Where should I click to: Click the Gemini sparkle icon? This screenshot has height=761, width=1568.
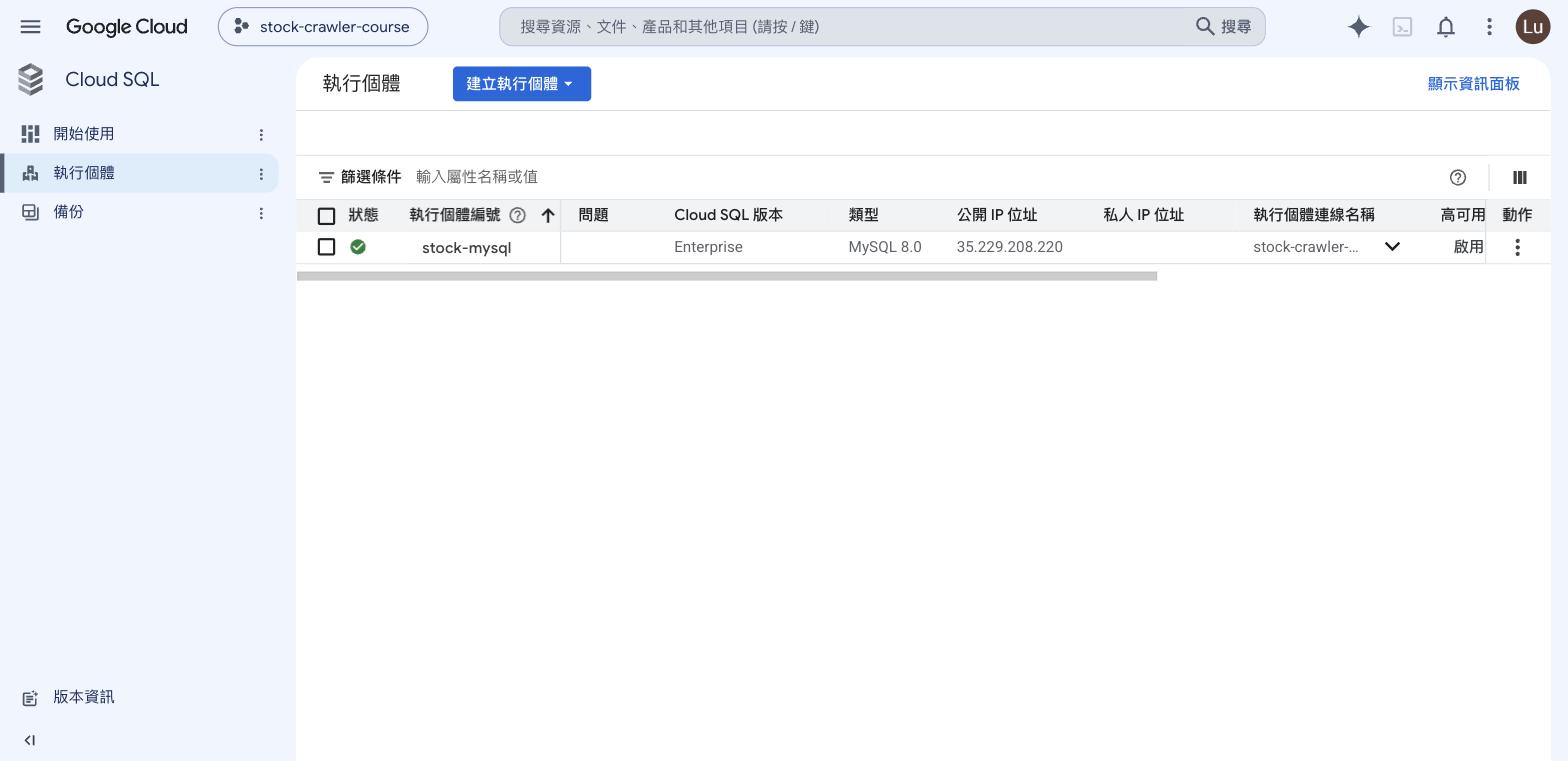click(x=1358, y=27)
